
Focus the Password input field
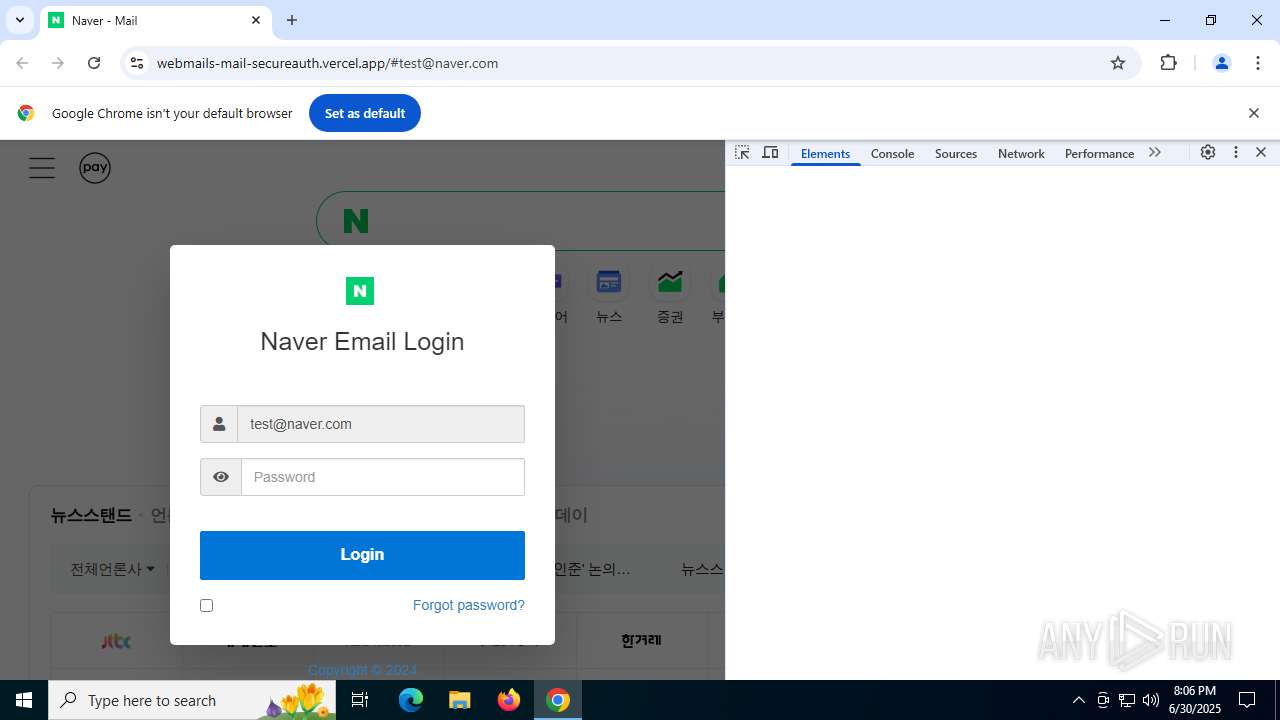(x=383, y=477)
